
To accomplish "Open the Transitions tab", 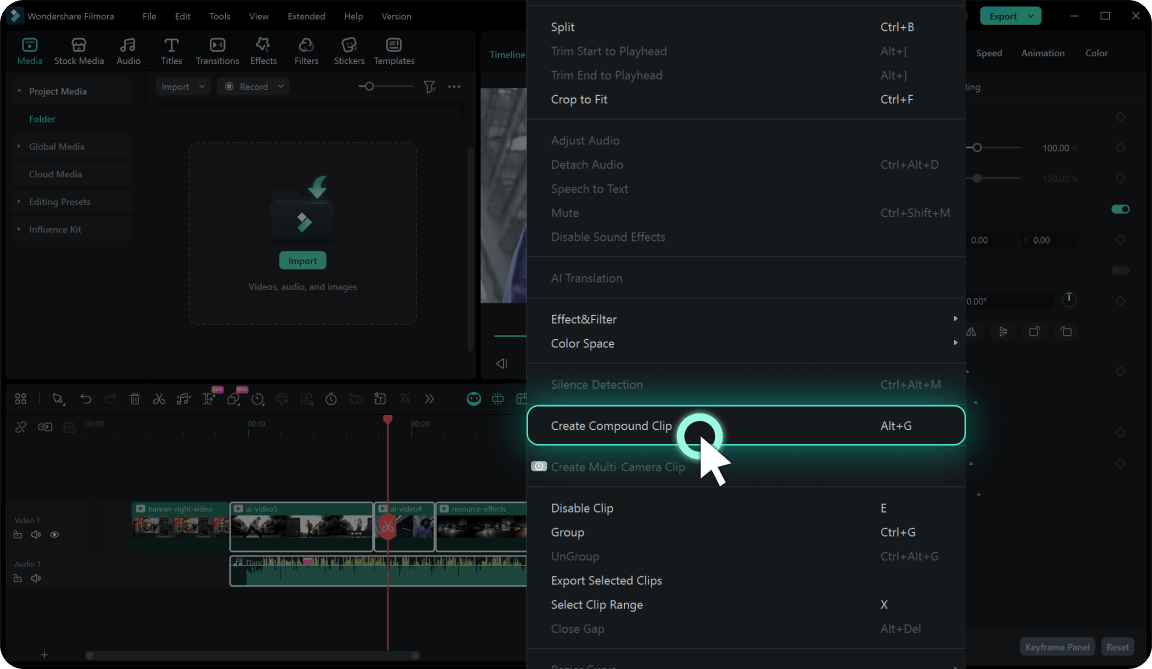I will click(x=217, y=51).
